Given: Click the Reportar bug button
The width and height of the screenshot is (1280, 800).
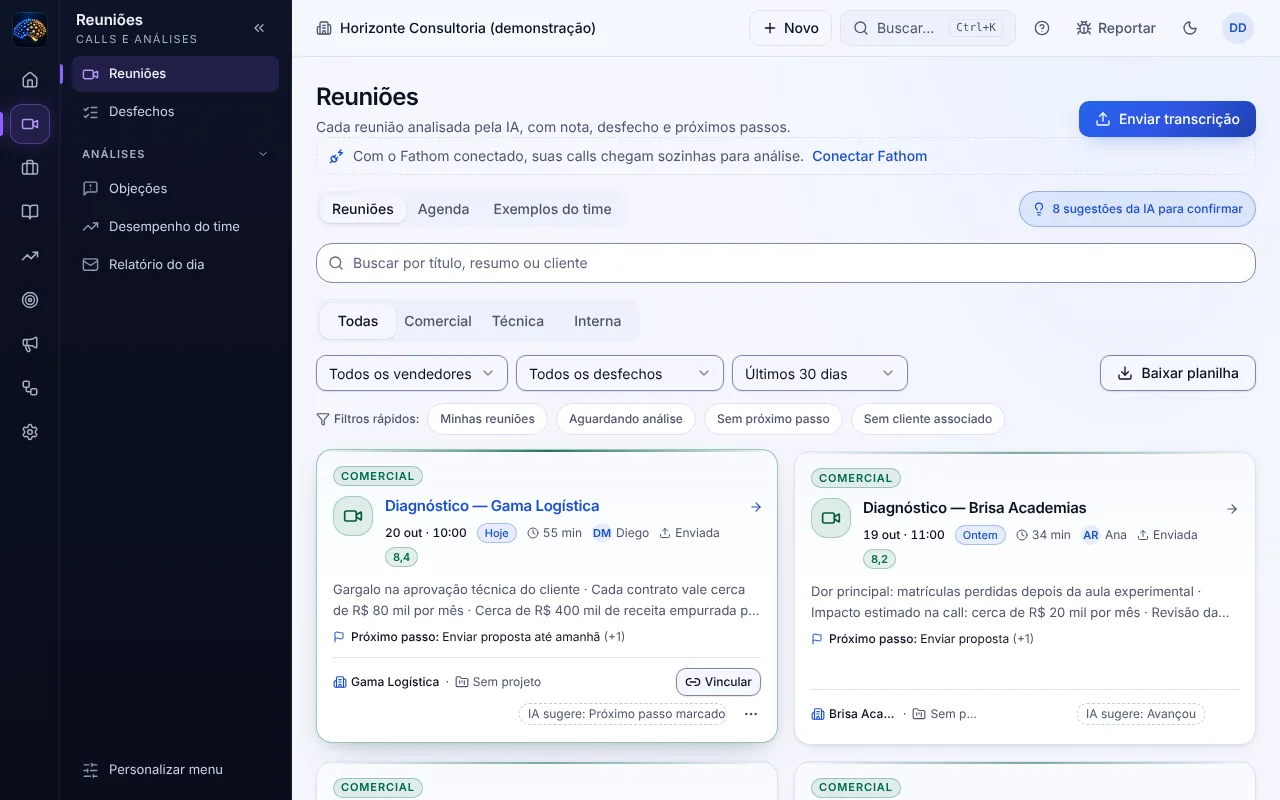Looking at the screenshot, I should point(1116,28).
